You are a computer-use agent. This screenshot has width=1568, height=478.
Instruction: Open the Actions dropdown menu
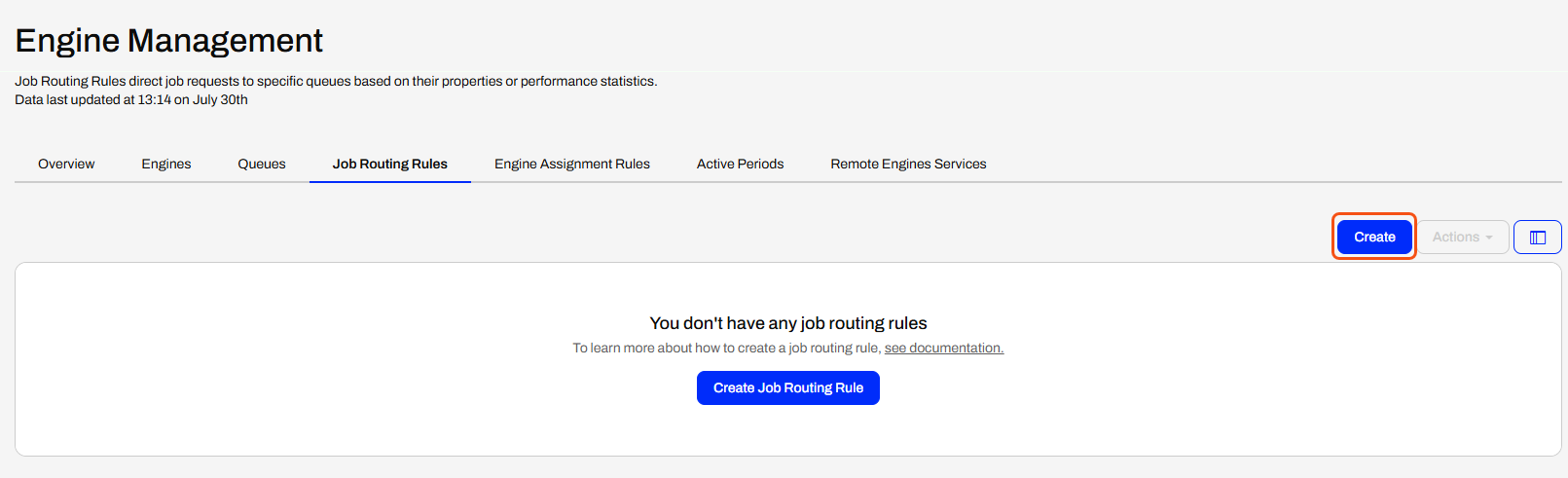(1463, 238)
